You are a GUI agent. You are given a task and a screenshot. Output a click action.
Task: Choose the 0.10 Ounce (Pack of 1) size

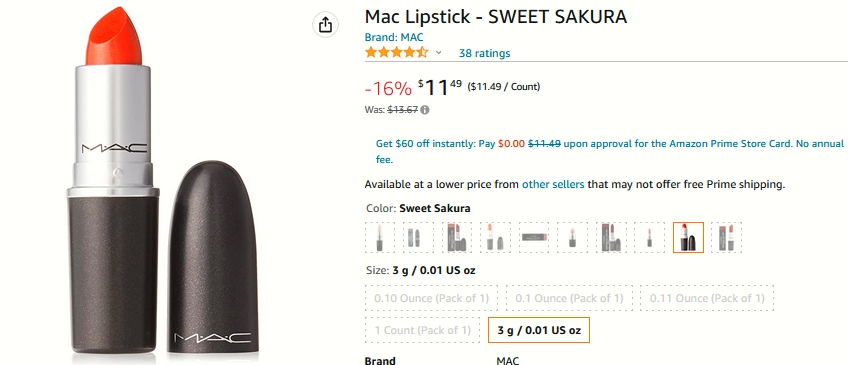point(432,298)
